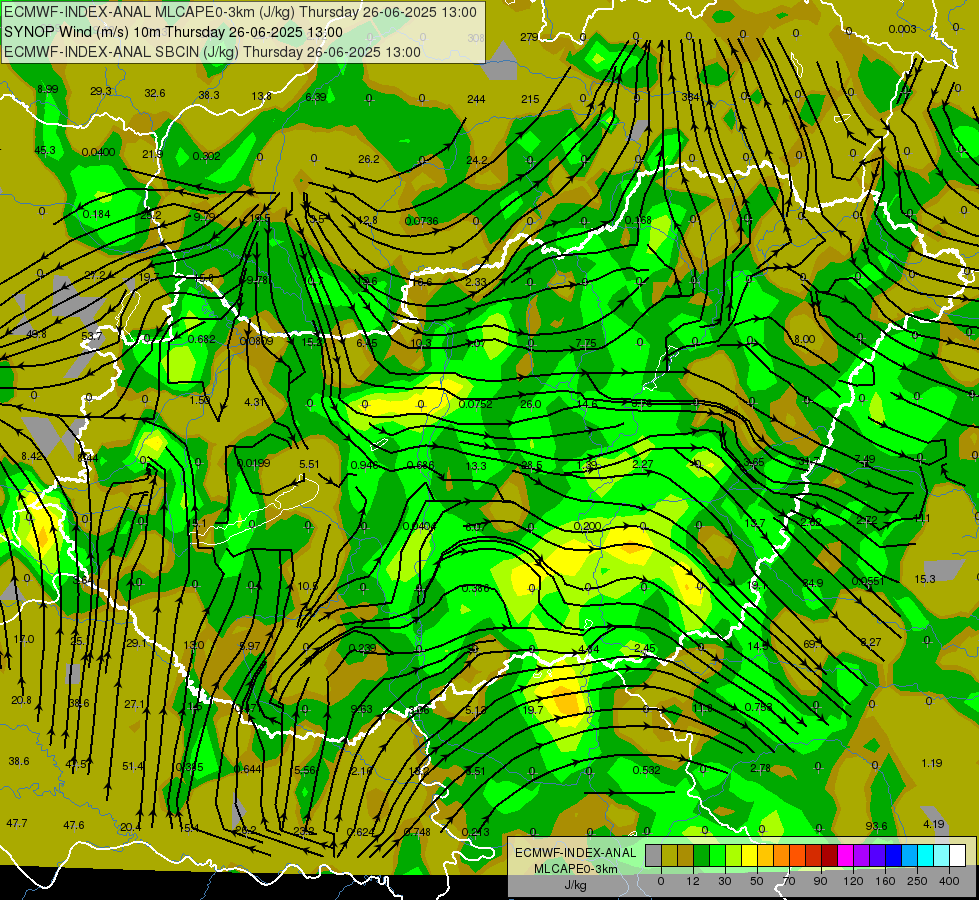Screen dimensions: 979x900
Task: Click the map value '0.0551'
Action: [x=868, y=581]
